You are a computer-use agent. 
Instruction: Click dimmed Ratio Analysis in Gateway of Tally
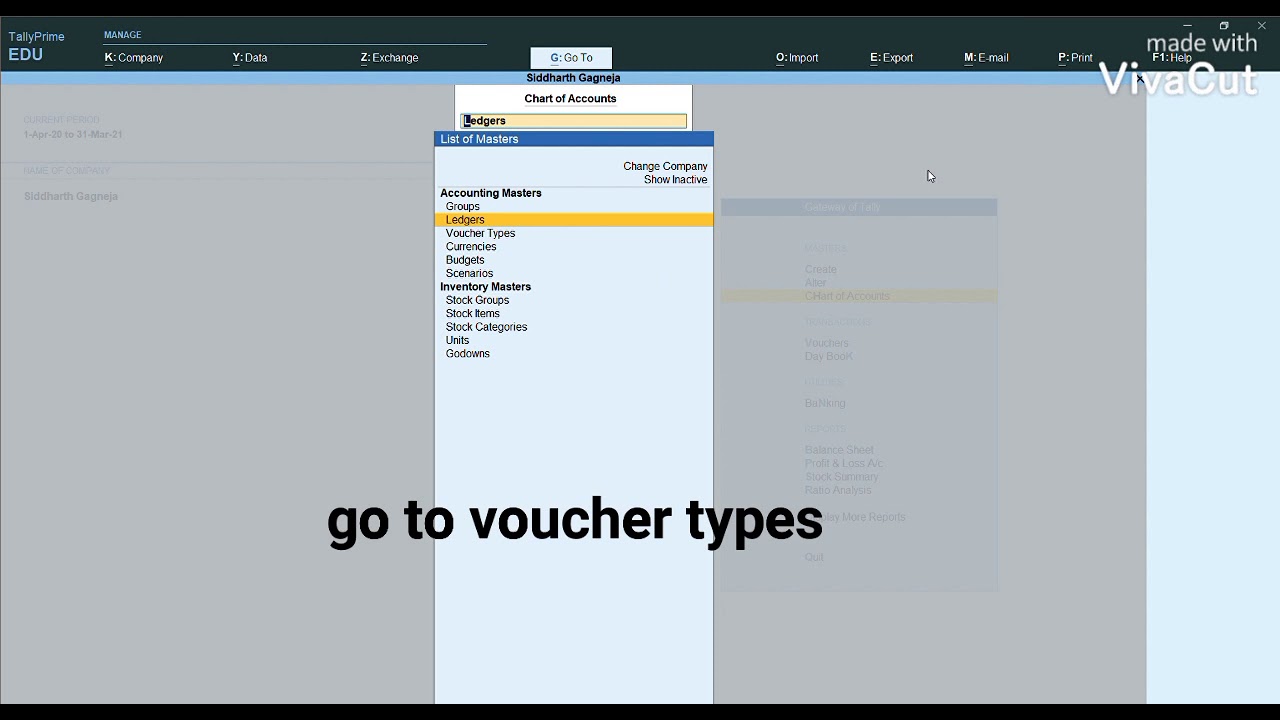(x=838, y=490)
